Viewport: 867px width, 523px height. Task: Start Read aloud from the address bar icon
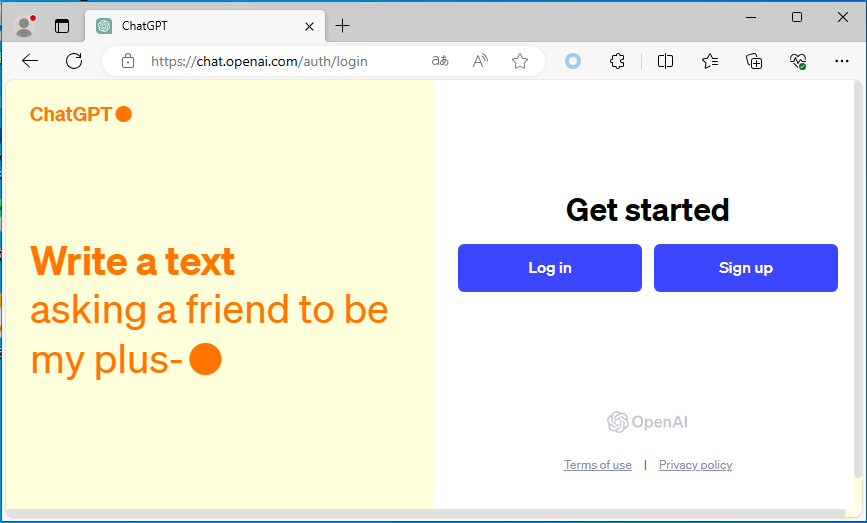[x=480, y=61]
